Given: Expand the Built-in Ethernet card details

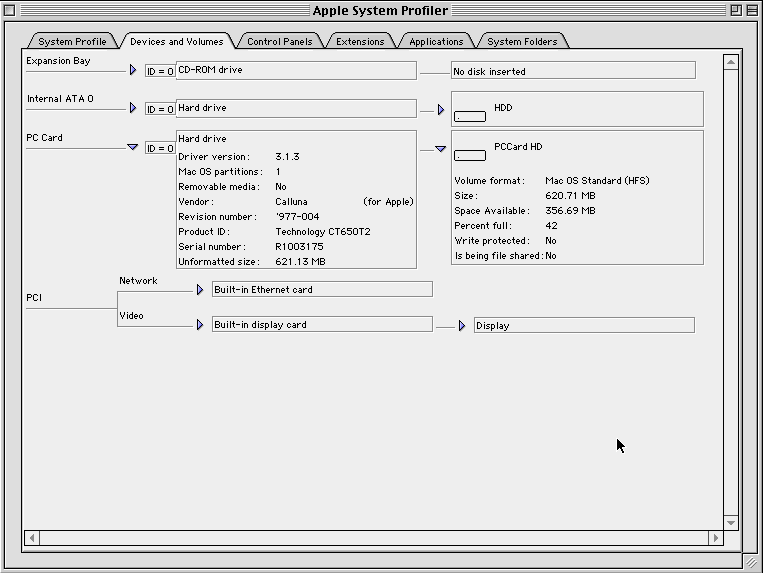Looking at the screenshot, I should click(x=200, y=290).
